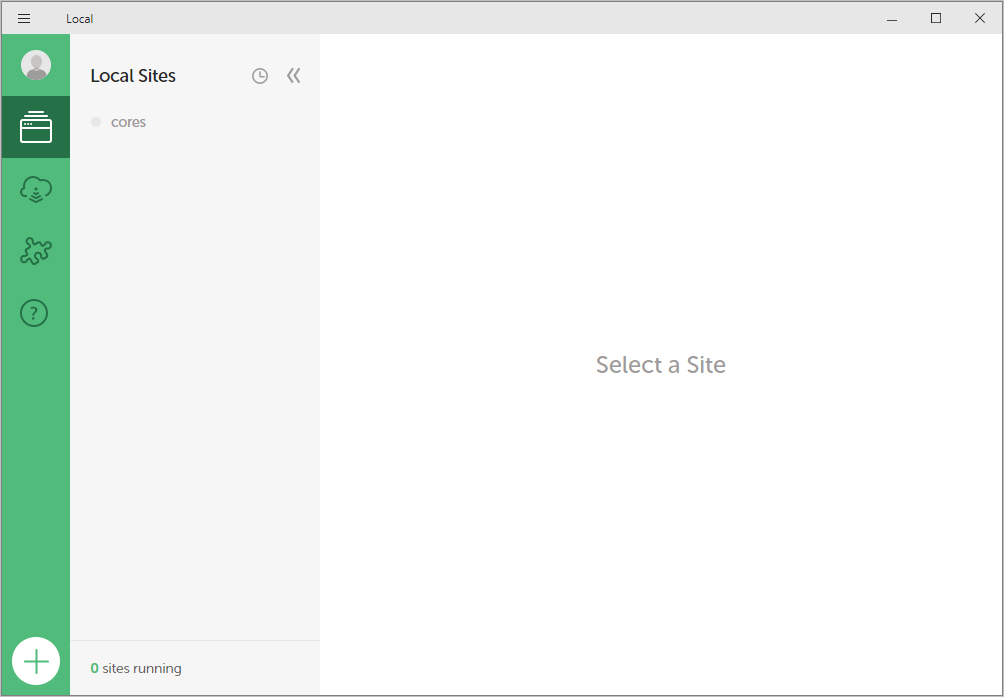Click the clock icon beside Local Sites
Viewport: 1004px width, 697px height.
click(259, 76)
